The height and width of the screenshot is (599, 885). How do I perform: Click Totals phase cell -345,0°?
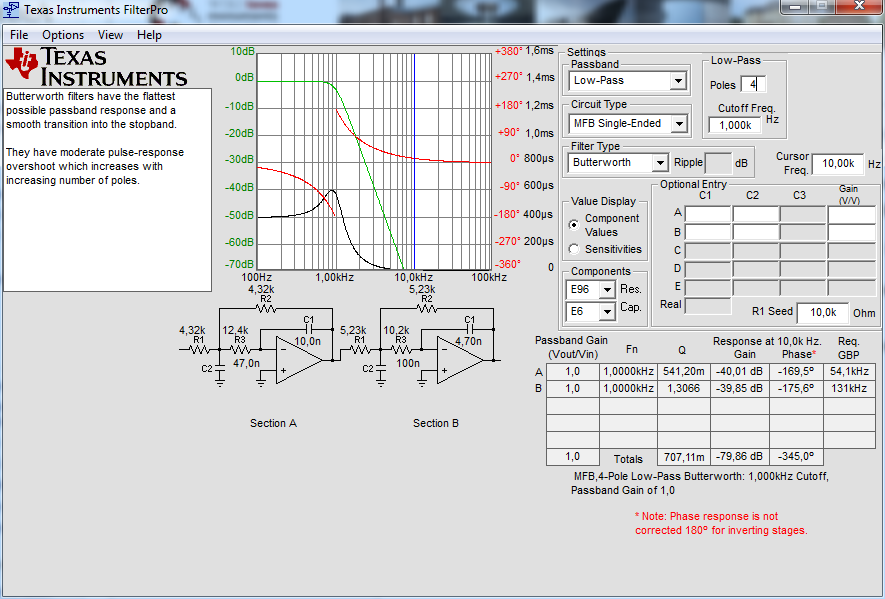click(x=796, y=456)
